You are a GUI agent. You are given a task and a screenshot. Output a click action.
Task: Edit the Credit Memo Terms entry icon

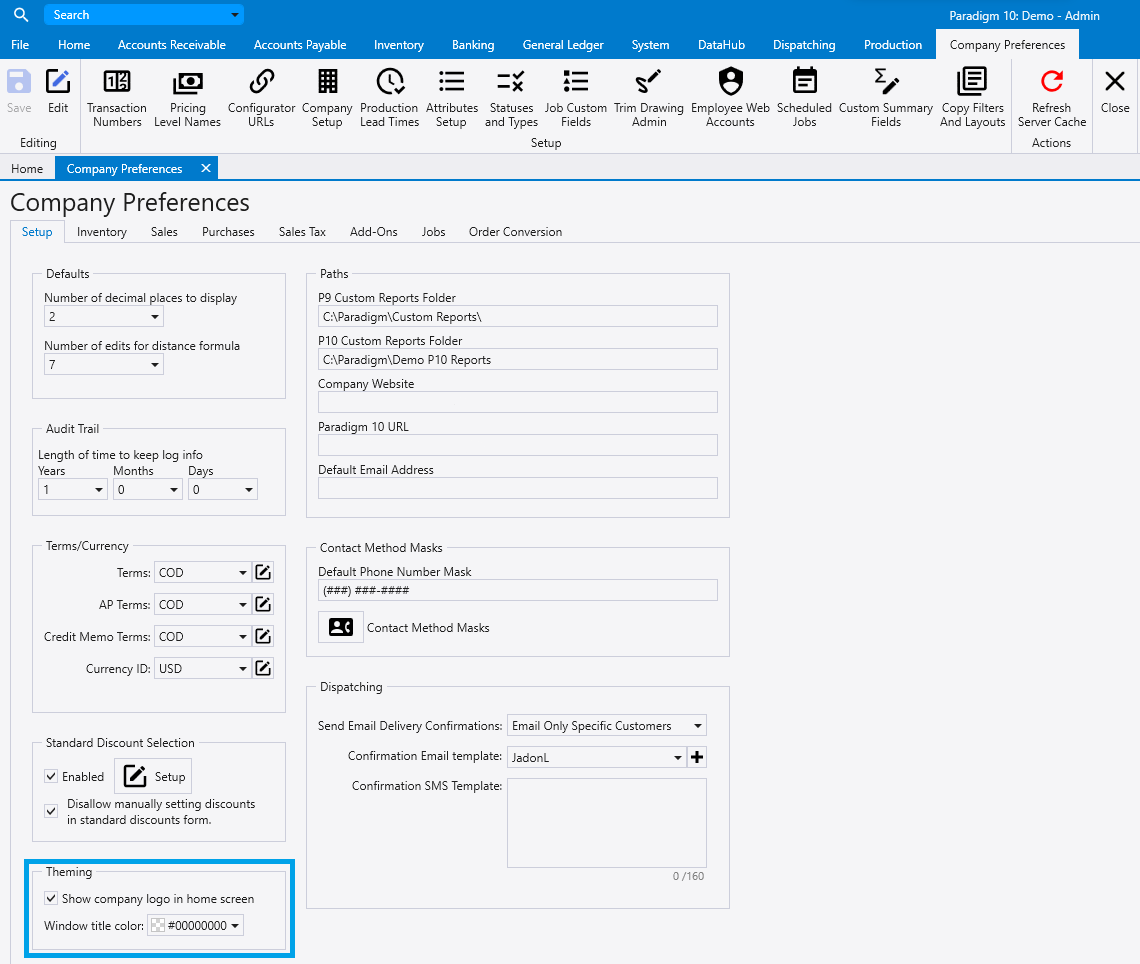coord(263,636)
